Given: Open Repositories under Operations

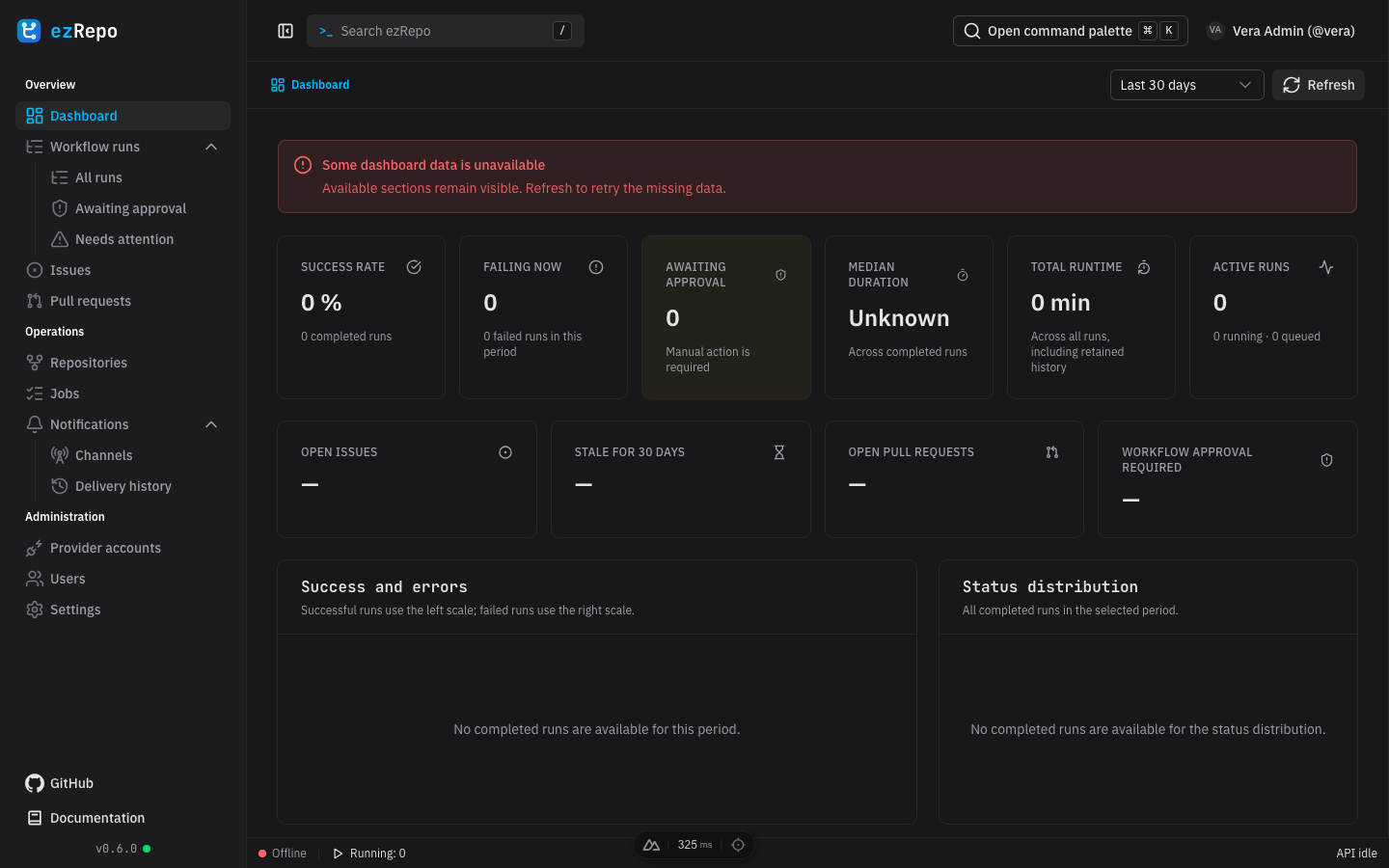Looking at the screenshot, I should coord(123,363).
